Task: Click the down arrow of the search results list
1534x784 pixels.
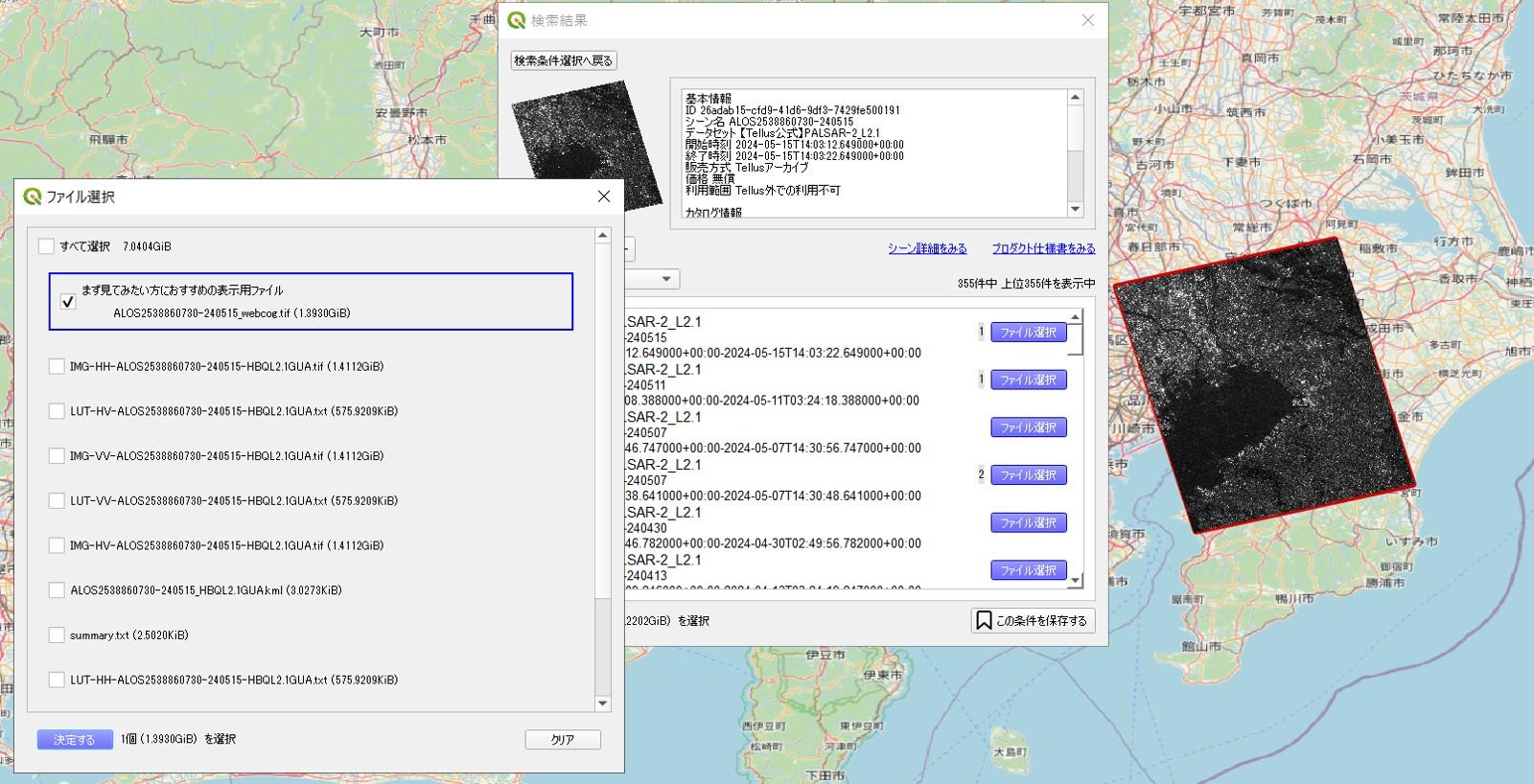Action: pos(1075,580)
